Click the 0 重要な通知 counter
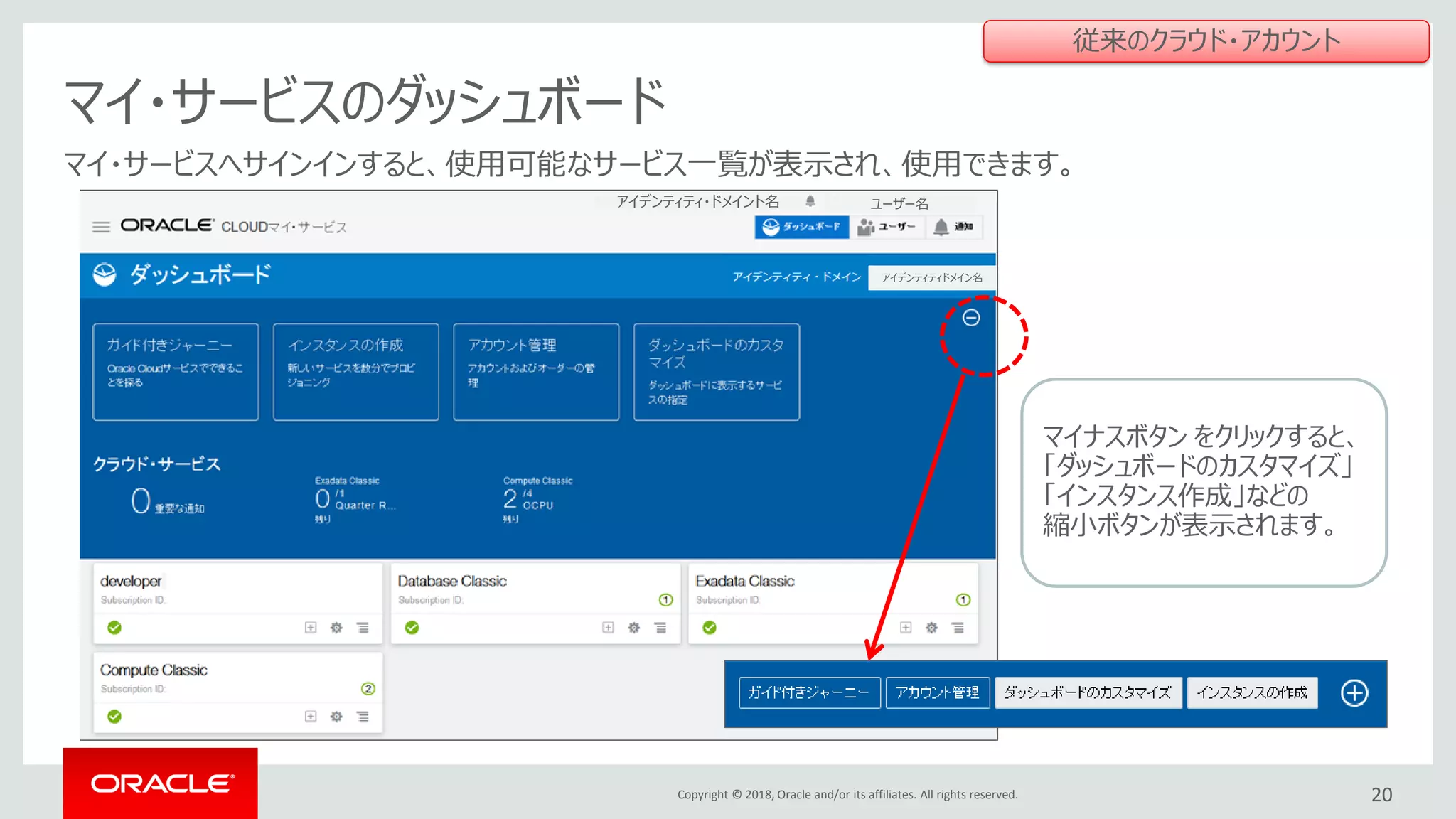 168,501
